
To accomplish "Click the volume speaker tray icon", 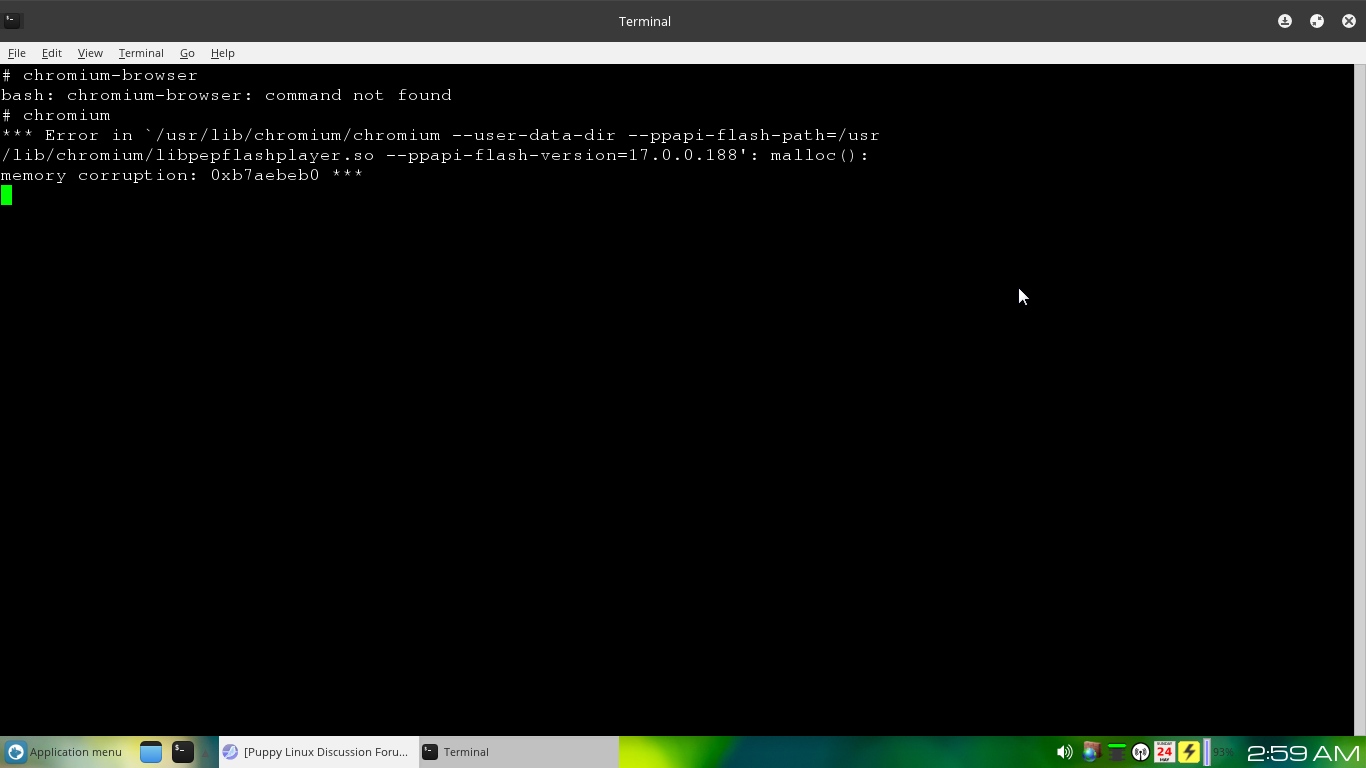I will click(x=1064, y=752).
